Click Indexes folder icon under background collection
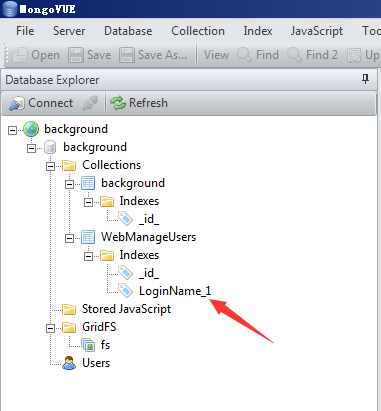This screenshot has height=411, width=381. (x=107, y=201)
